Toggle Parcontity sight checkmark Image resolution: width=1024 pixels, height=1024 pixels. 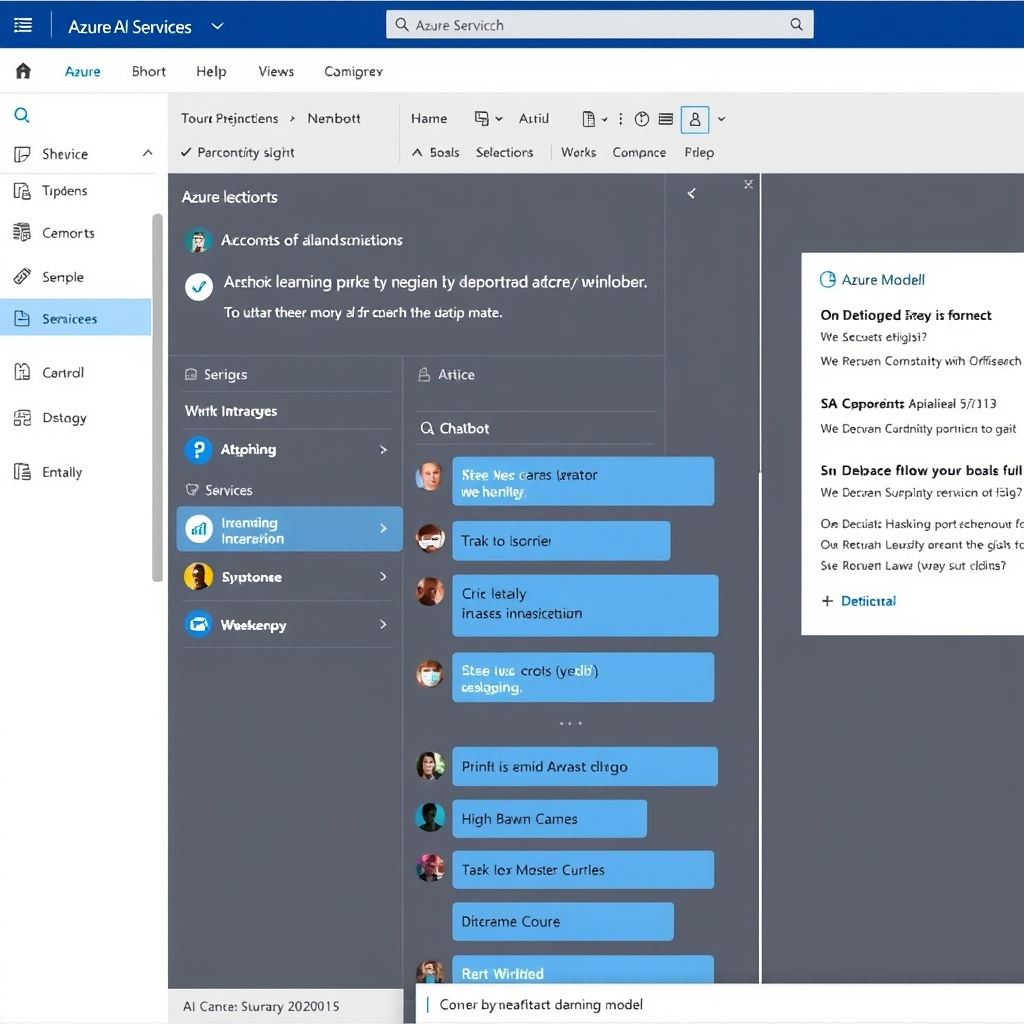[186, 152]
